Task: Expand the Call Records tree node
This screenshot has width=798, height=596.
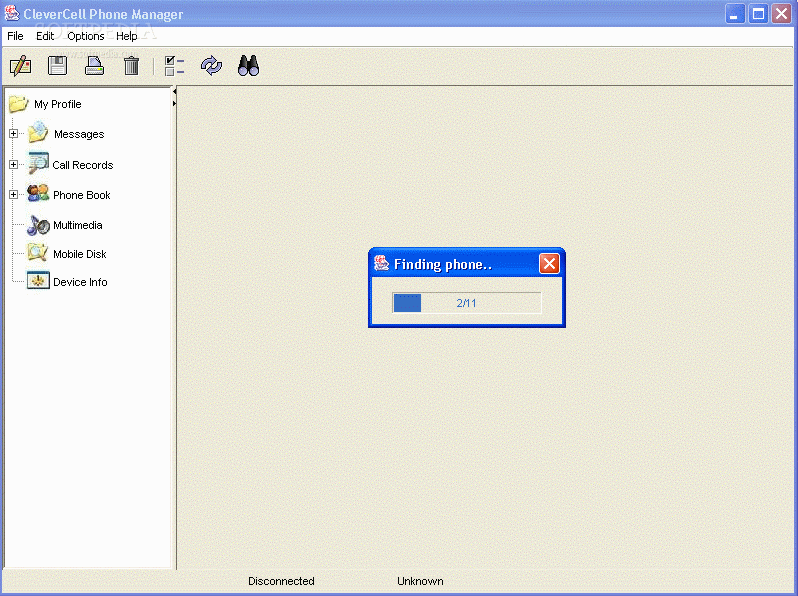Action: tap(13, 164)
